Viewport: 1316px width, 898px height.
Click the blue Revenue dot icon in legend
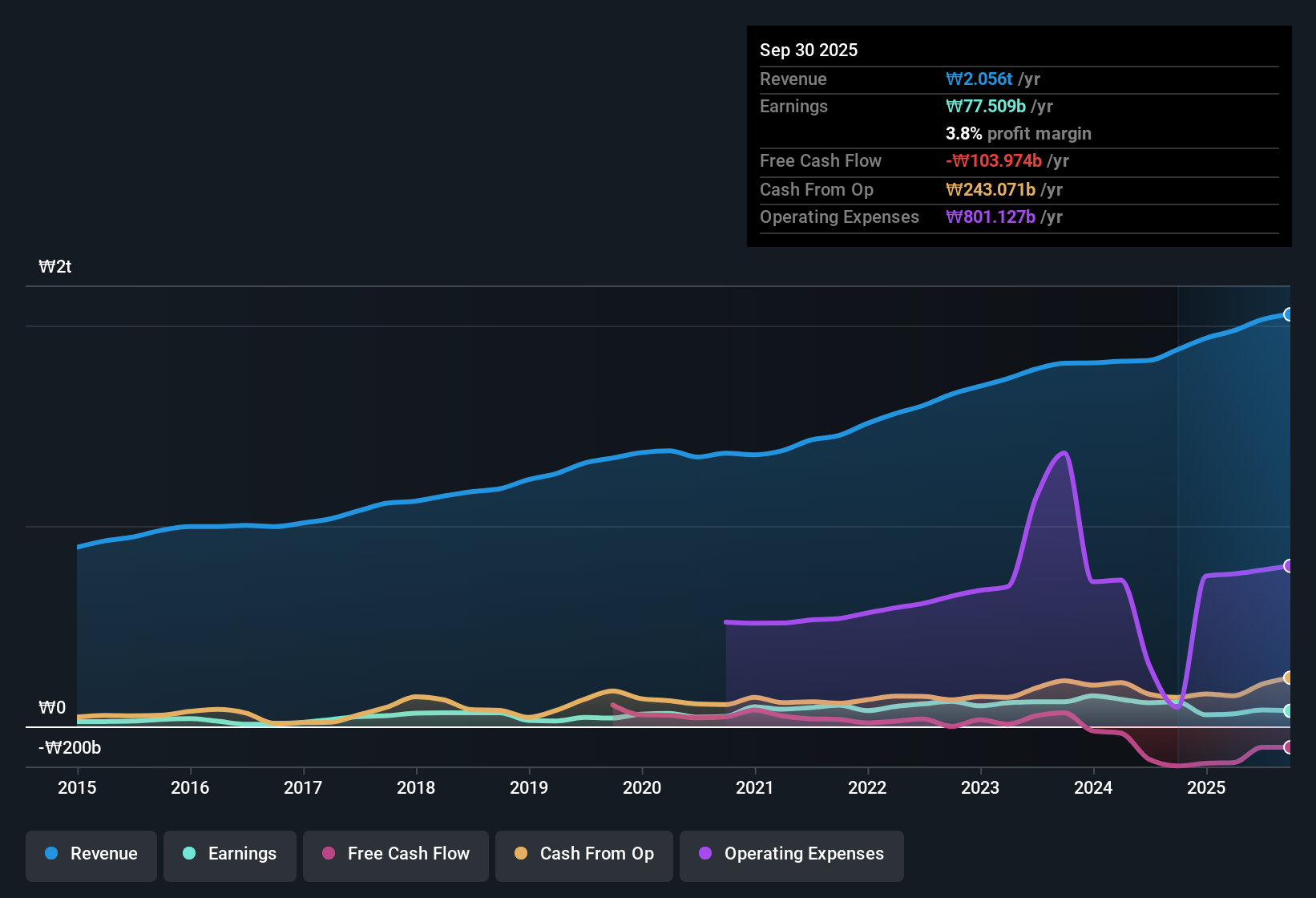(51, 854)
